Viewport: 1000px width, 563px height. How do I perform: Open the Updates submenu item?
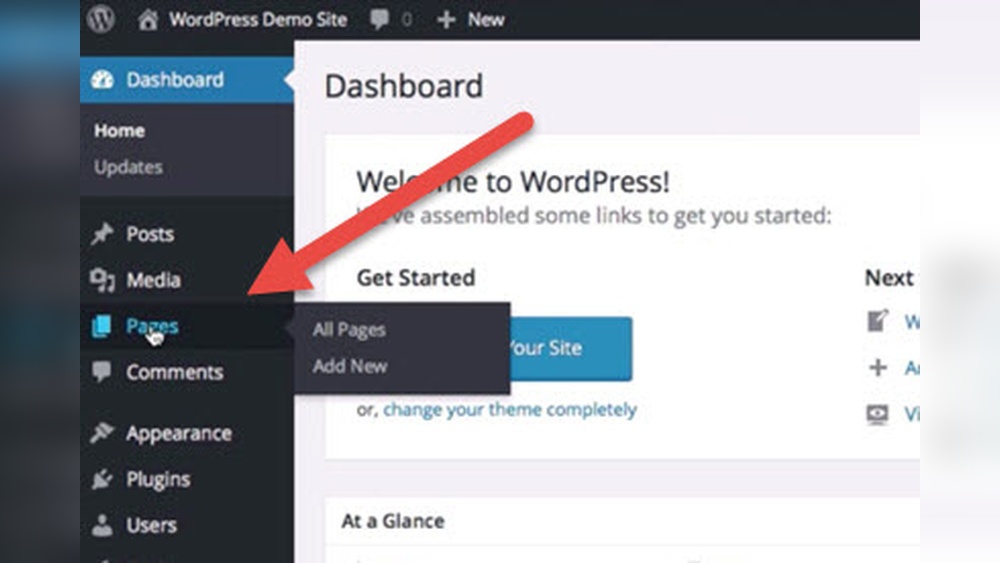(x=128, y=167)
